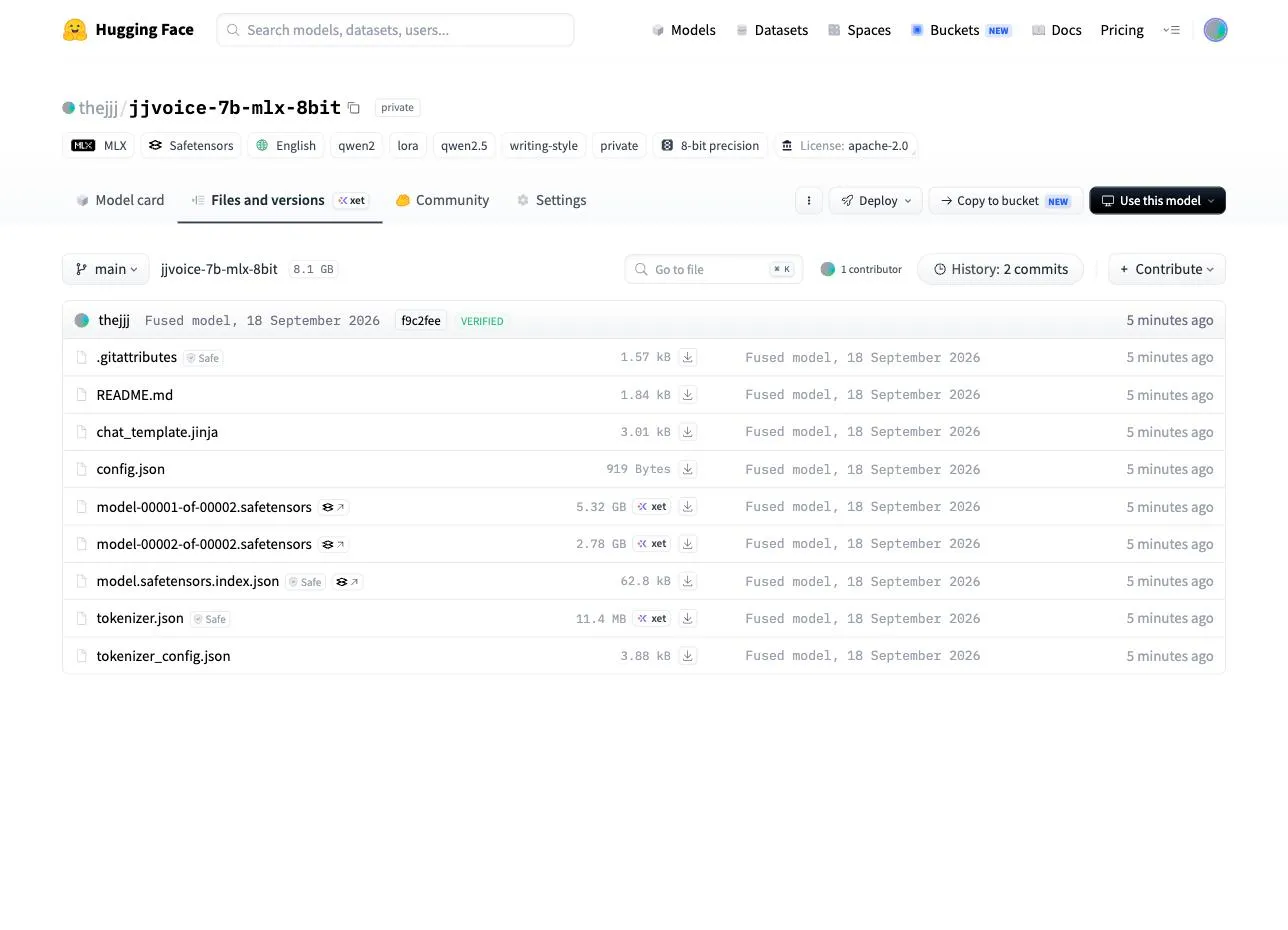Open the thejjj owner link in title

(98, 108)
